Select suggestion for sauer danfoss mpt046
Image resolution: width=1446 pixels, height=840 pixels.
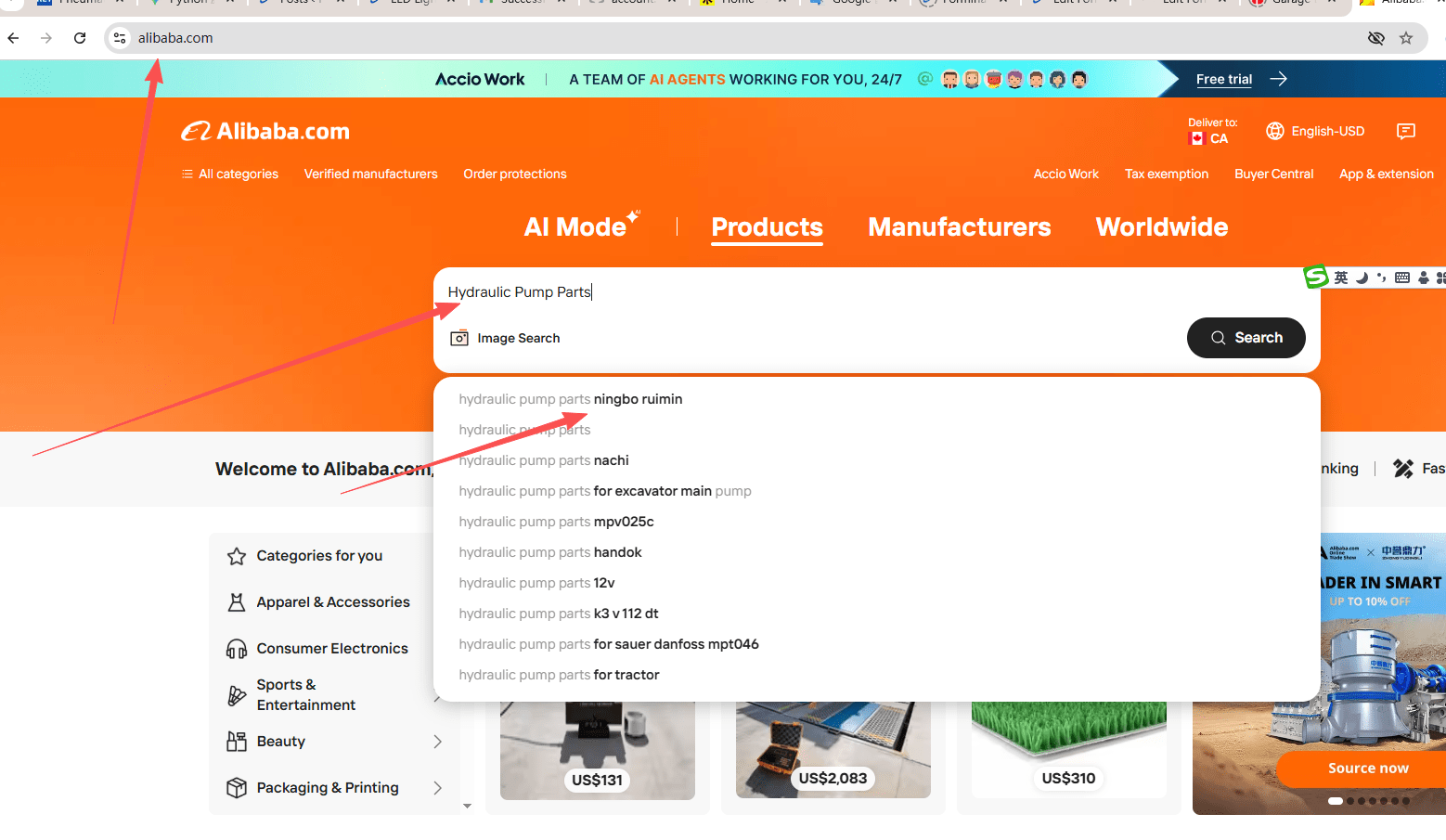877,644
